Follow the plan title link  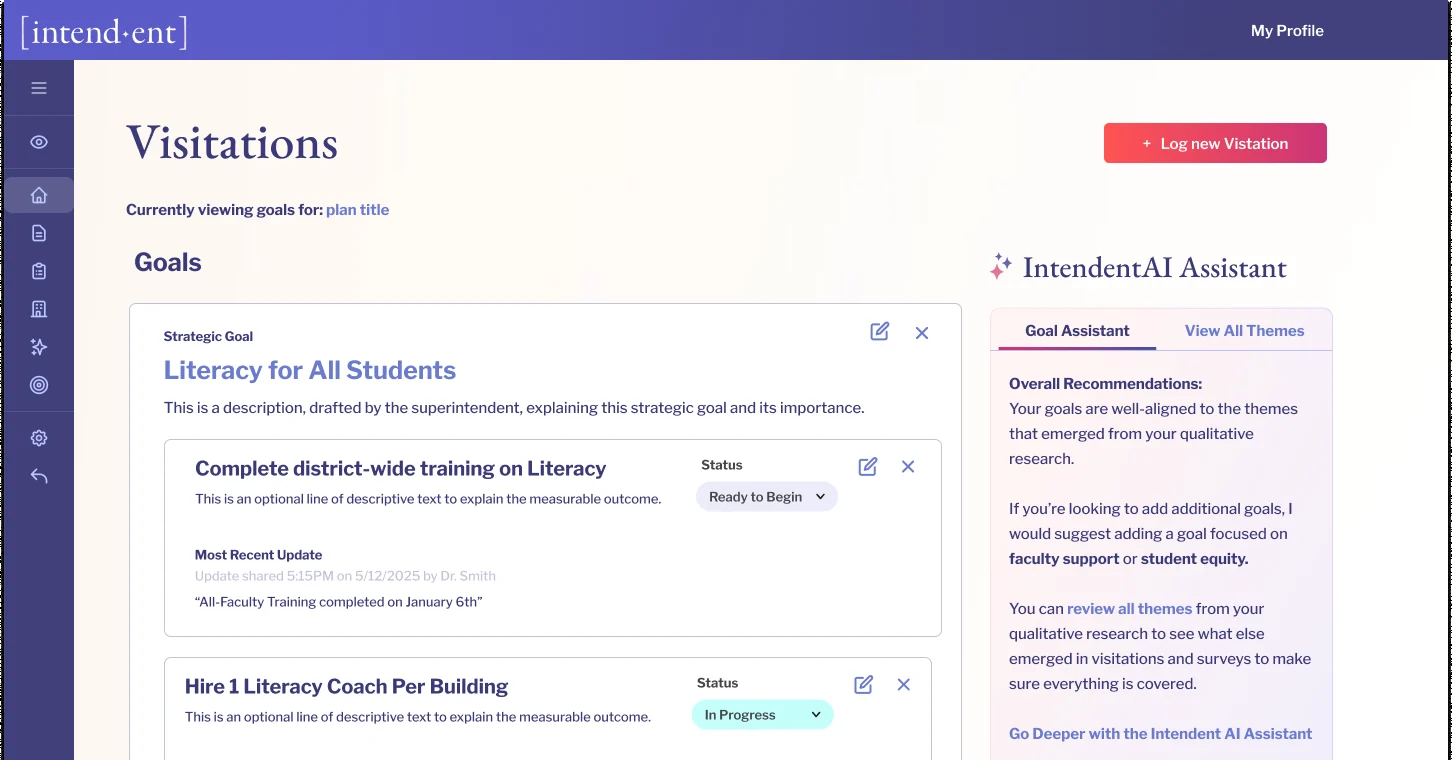point(357,210)
